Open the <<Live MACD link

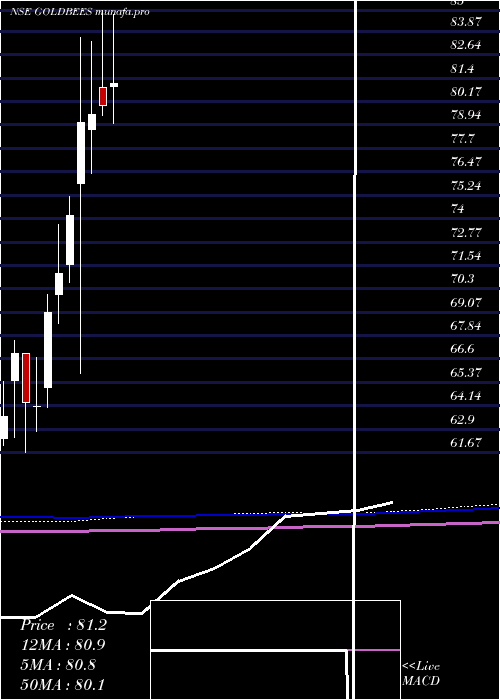tap(421, 674)
